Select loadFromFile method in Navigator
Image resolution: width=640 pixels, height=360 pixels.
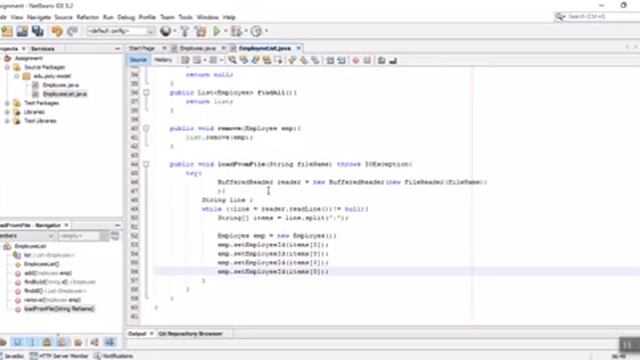[59, 309]
